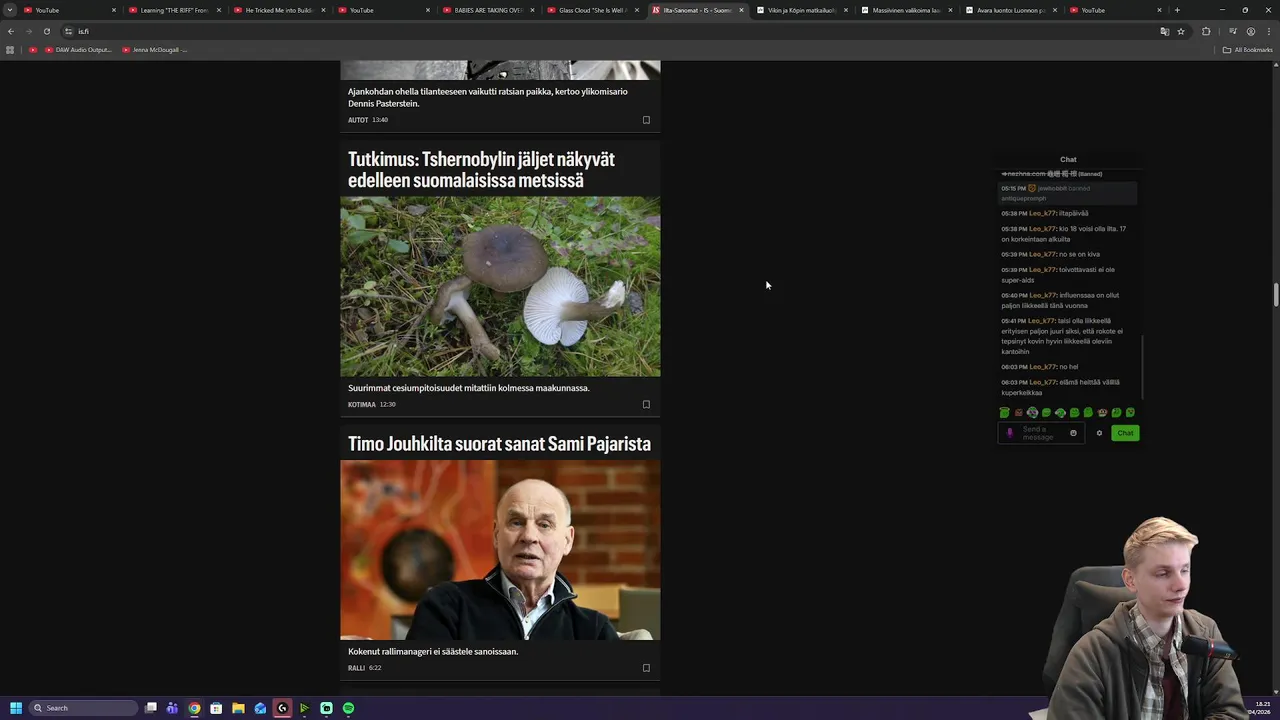Open Google Chrome on the taskbar
1280x720 pixels.
194,708
